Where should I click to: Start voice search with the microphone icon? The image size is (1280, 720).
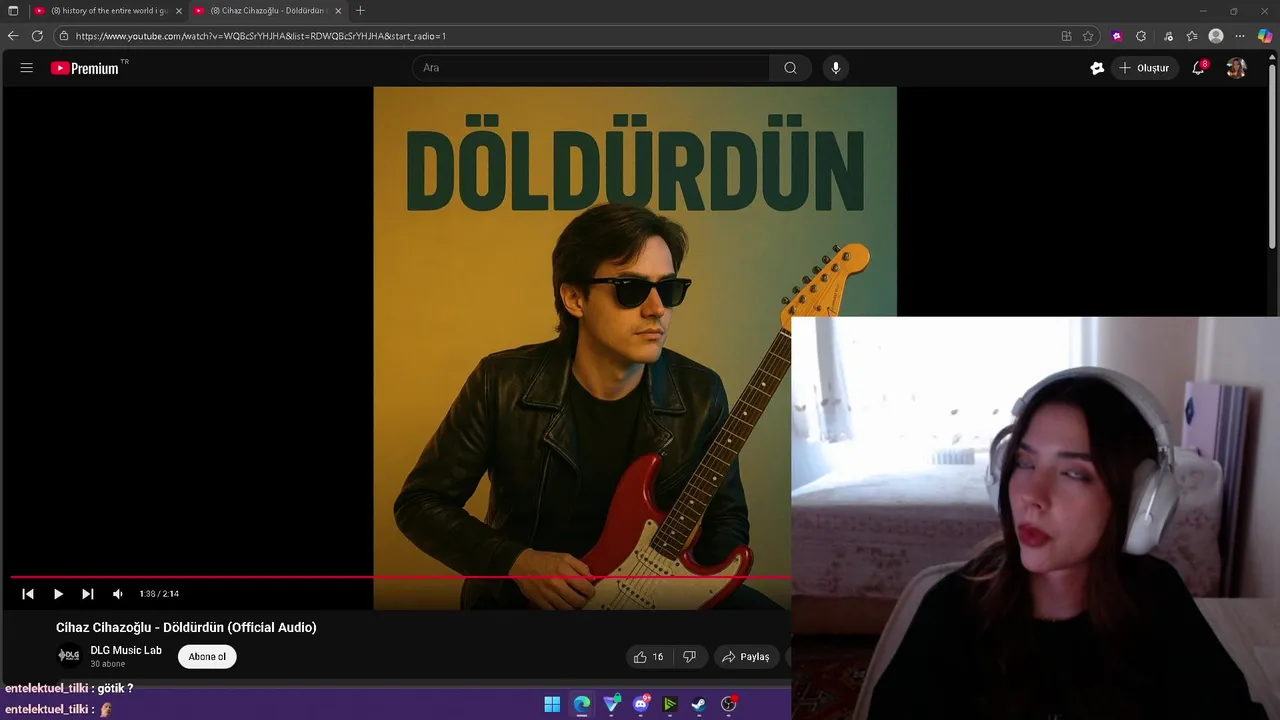coord(836,68)
